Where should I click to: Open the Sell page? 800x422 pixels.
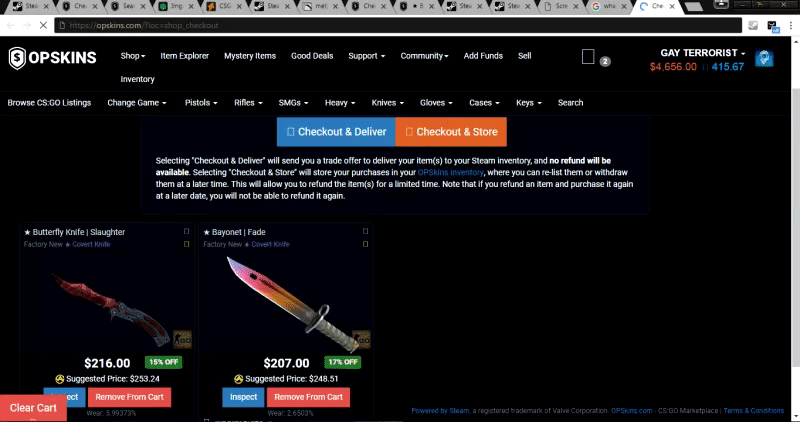tap(524, 56)
